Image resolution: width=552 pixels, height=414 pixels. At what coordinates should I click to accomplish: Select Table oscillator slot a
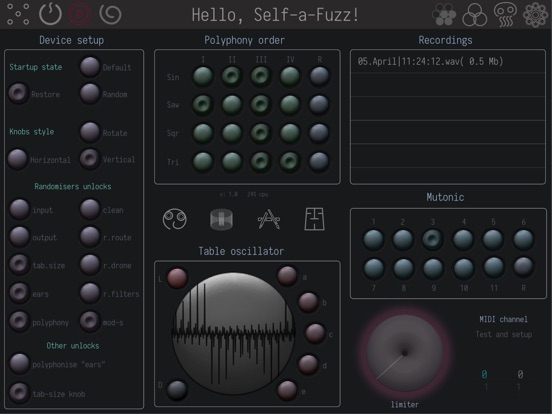coord(288,276)
